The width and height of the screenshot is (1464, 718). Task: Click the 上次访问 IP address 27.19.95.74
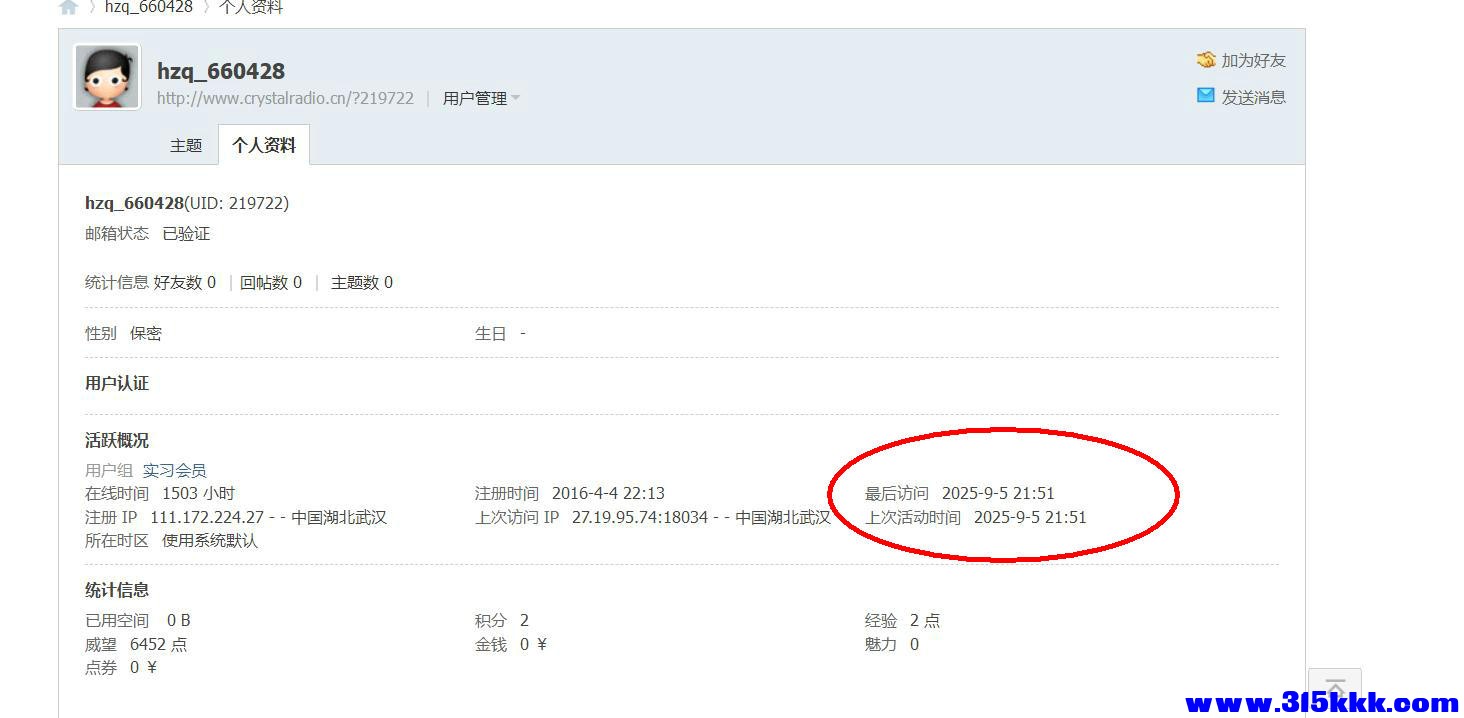[x=639, y=517]
